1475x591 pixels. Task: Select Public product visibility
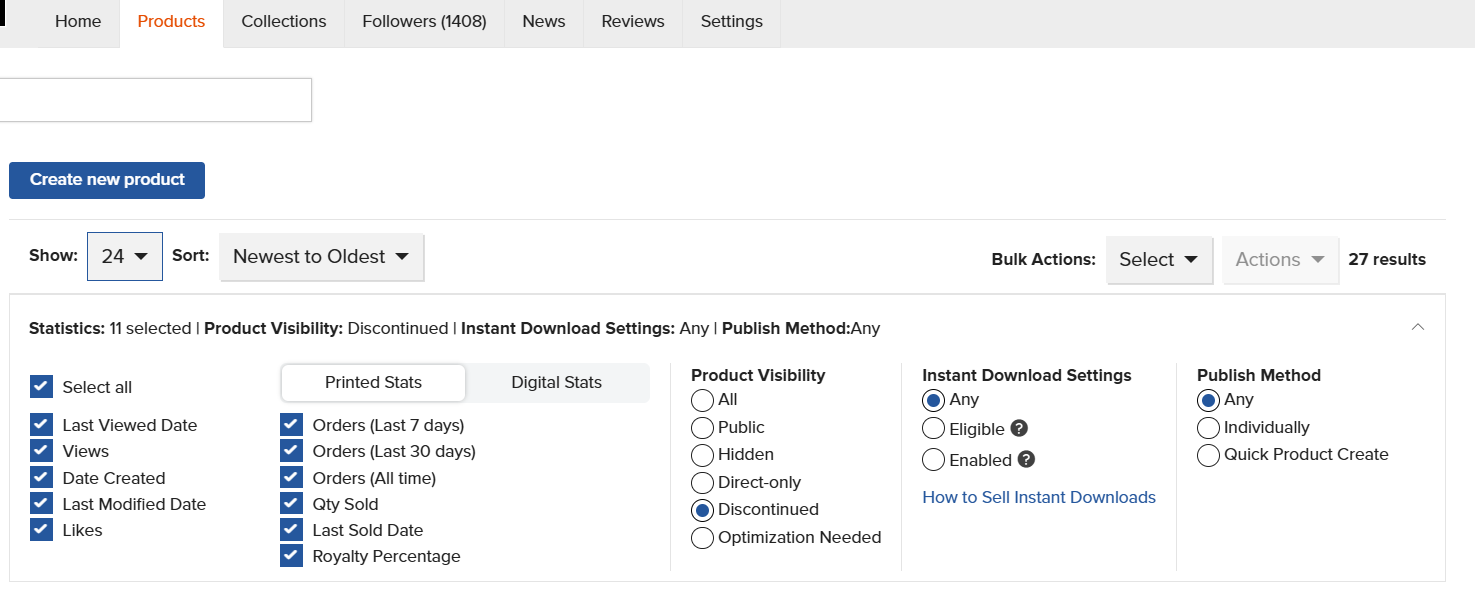[x=702, y=428]
